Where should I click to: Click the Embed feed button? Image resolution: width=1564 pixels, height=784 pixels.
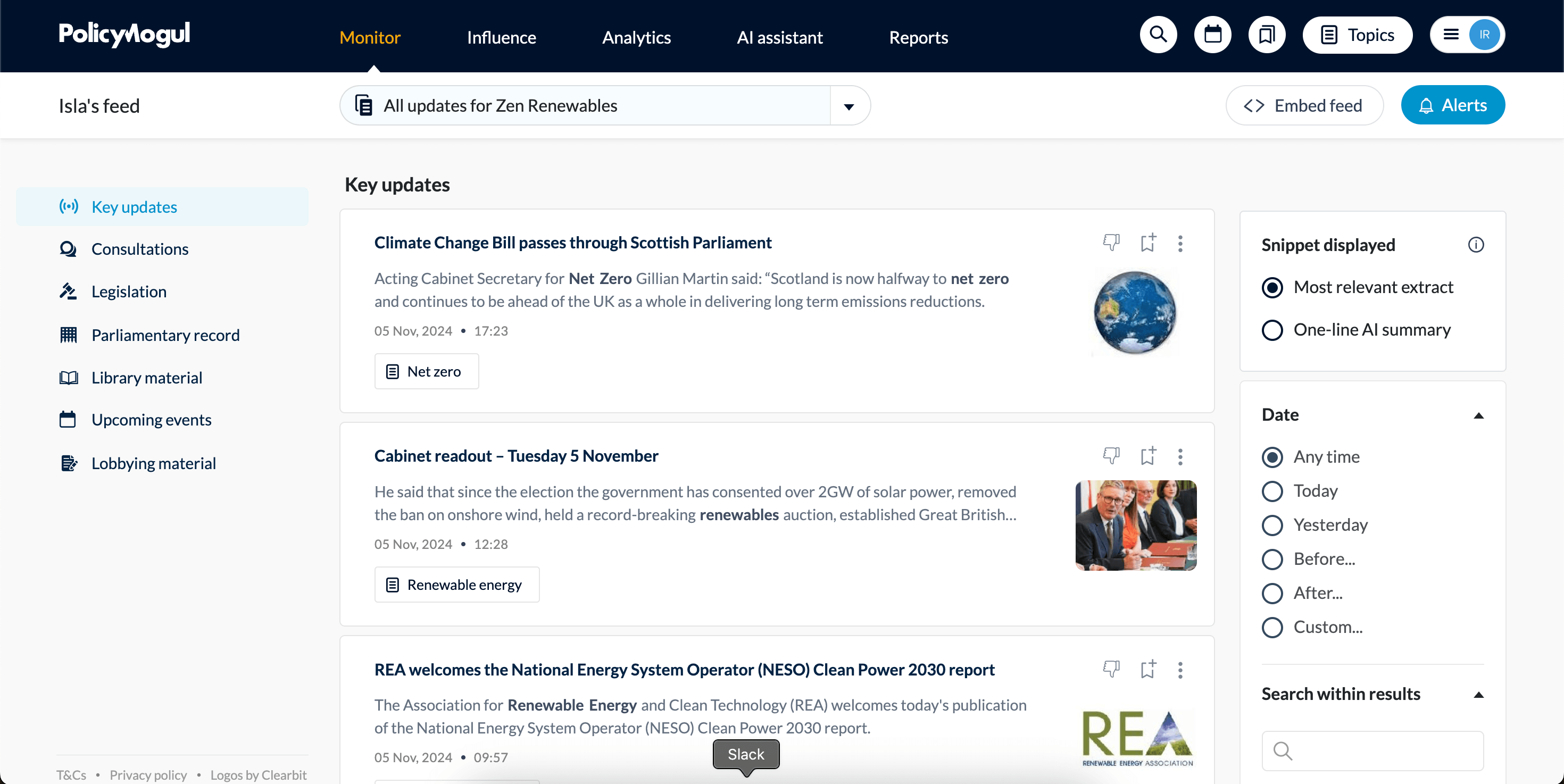[1304, 106]
